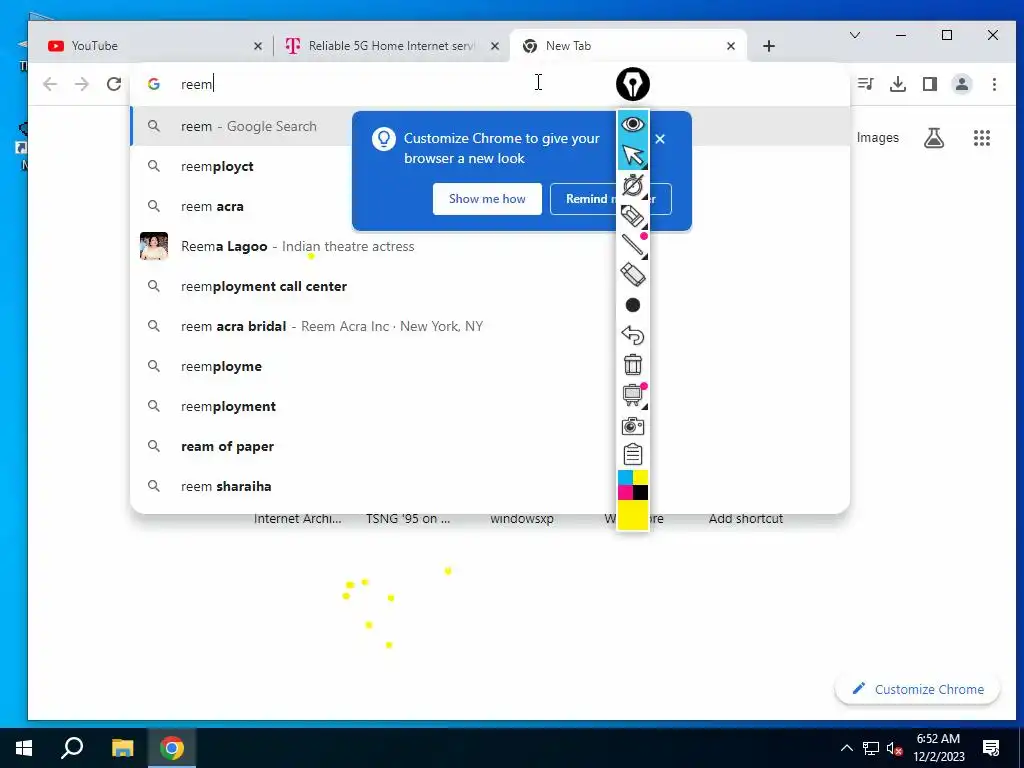Click the Epic Pen logo button

(x=632, y=84)
